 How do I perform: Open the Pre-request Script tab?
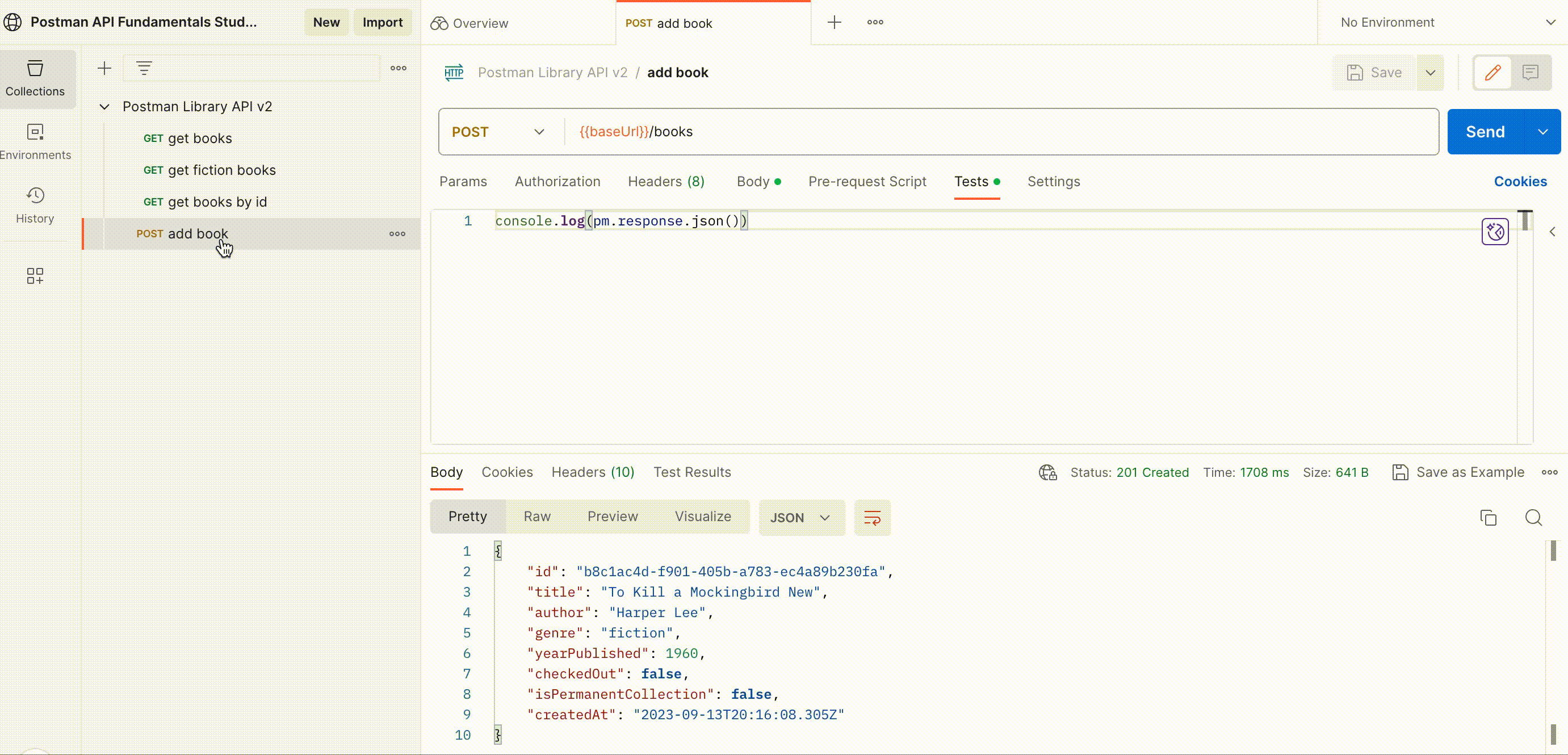coord(867,182)
